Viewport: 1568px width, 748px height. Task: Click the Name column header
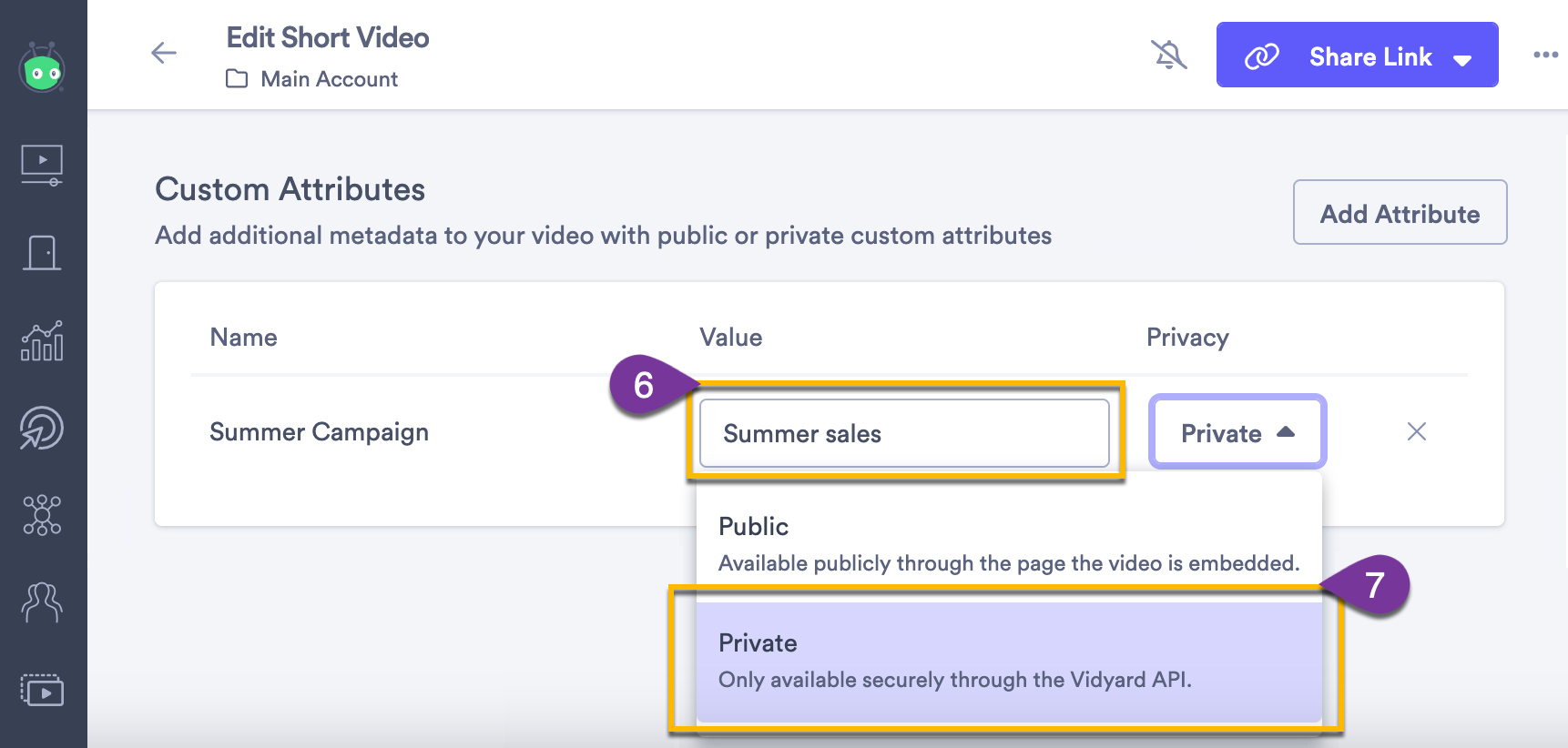point(243,337)
